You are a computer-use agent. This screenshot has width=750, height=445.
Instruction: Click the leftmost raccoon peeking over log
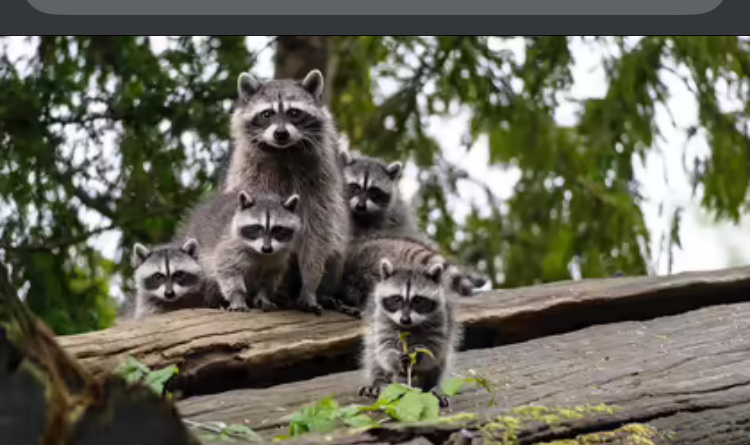coord(168,278)
